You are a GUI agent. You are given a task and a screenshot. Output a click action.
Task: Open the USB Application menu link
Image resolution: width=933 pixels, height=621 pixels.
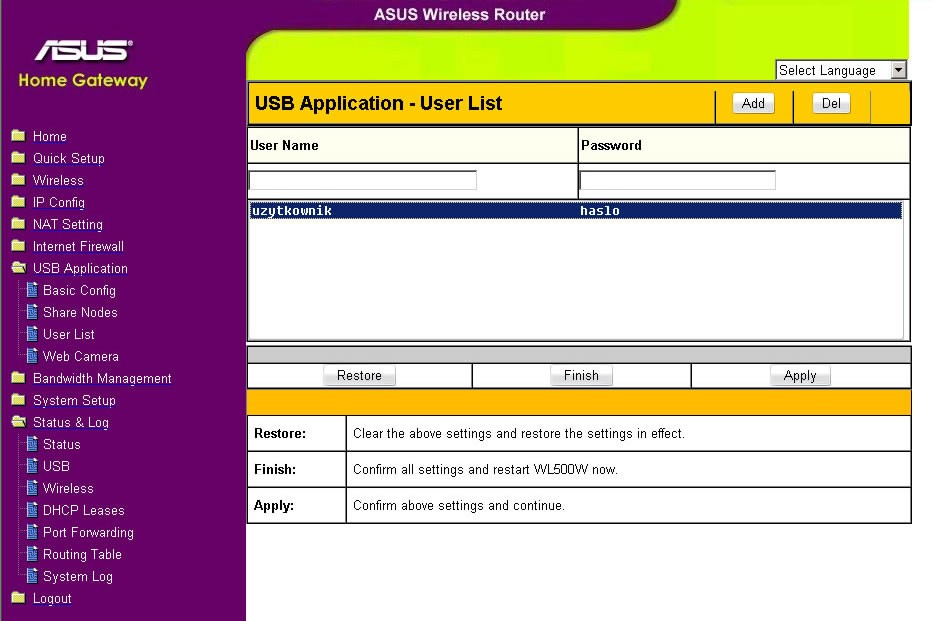80,268
